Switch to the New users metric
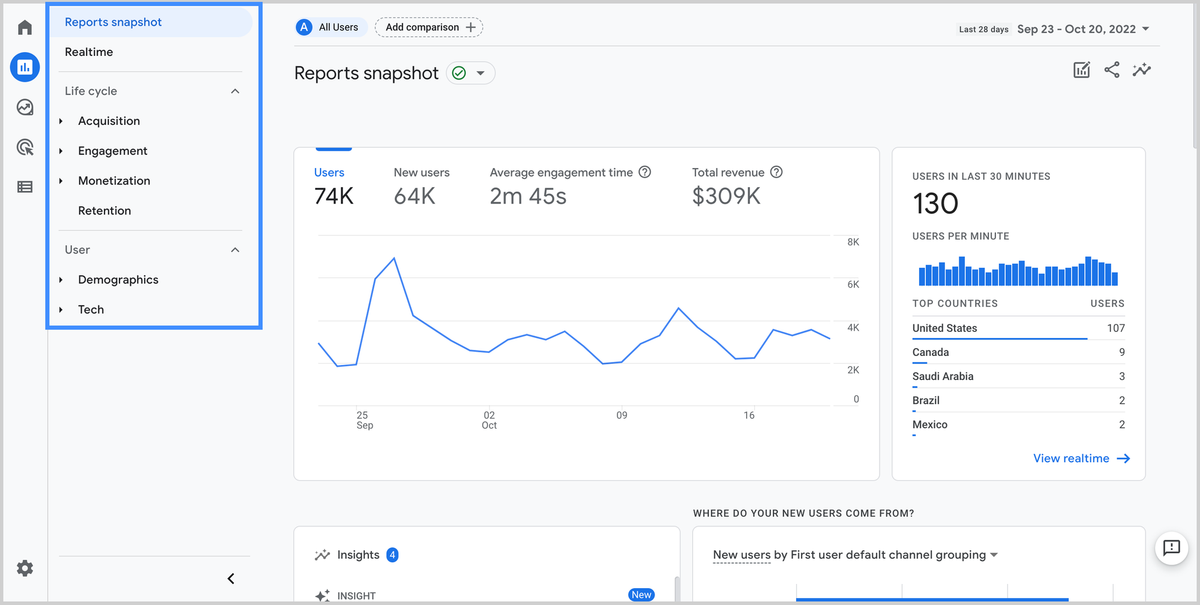Screen dimensions: 1200x605 point(421,172)
